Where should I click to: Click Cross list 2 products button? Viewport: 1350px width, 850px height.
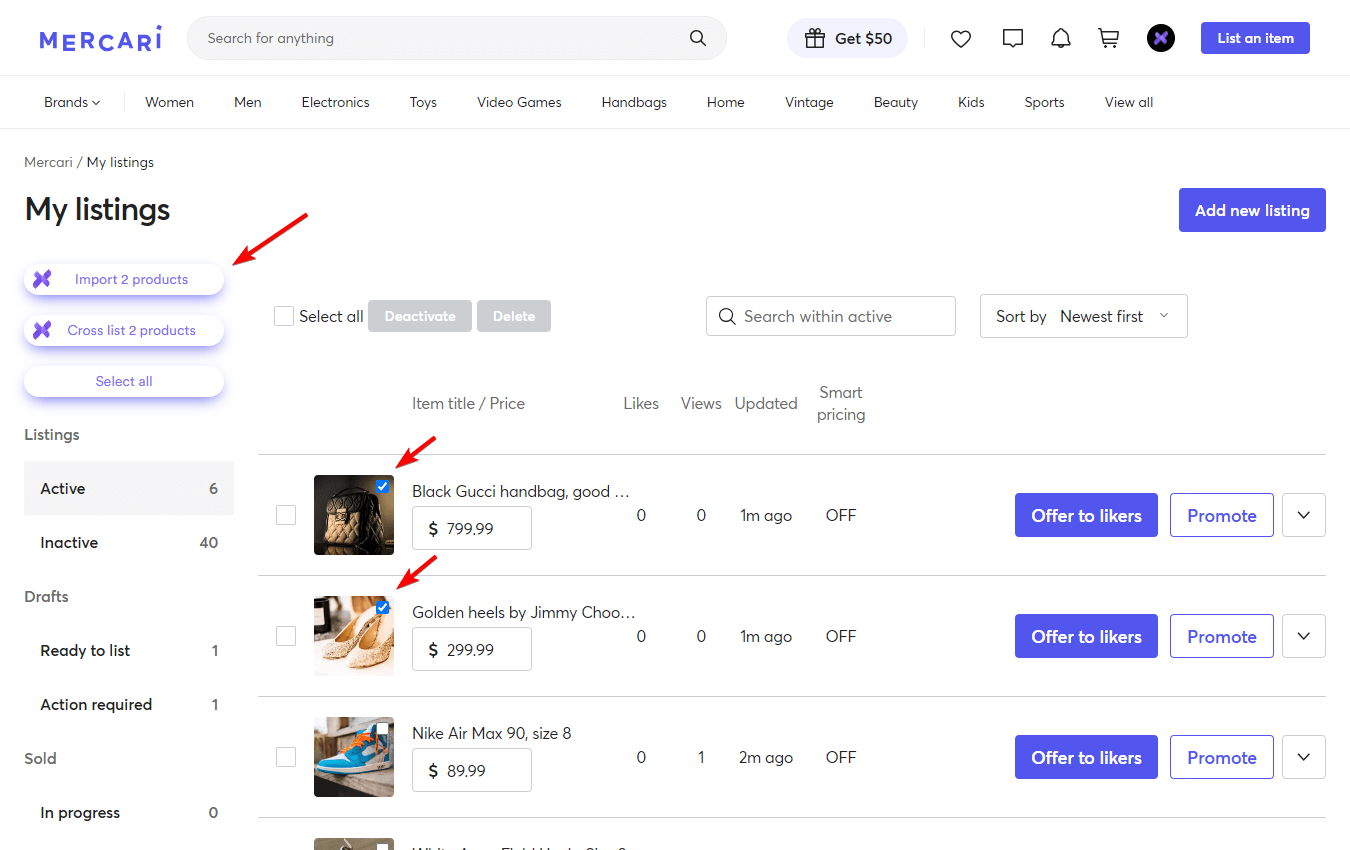pyautogui.click(x=124, y=330)
